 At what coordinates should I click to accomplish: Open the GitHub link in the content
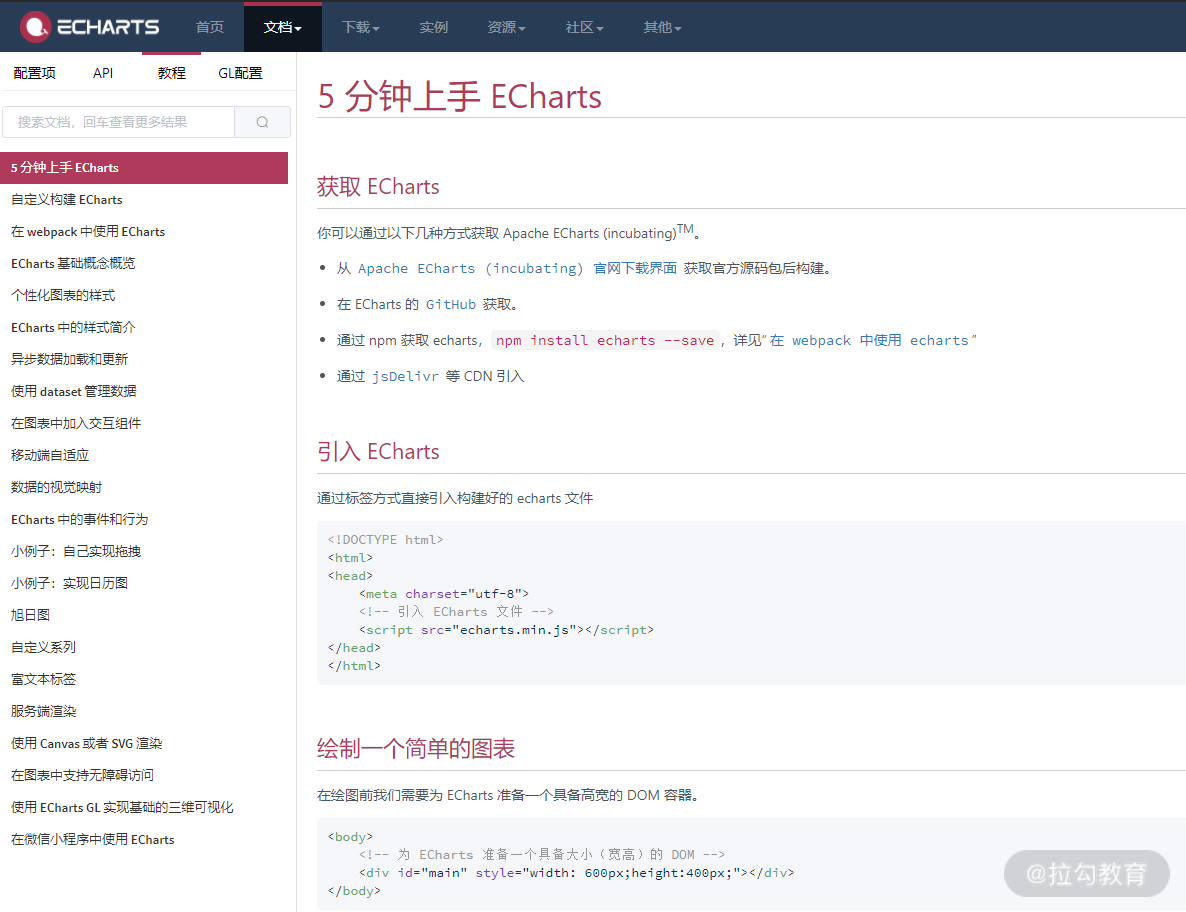451,304
